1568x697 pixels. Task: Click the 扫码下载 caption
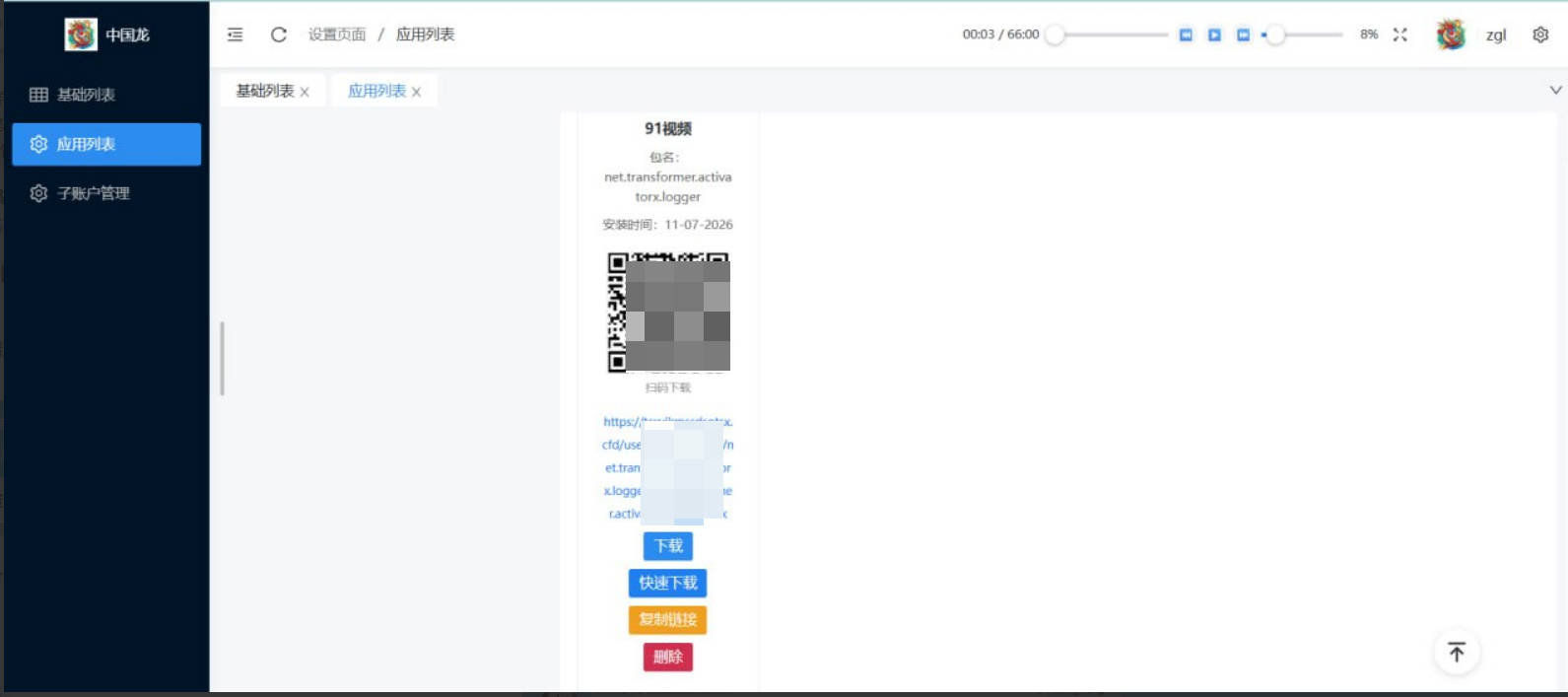[668, 387]
